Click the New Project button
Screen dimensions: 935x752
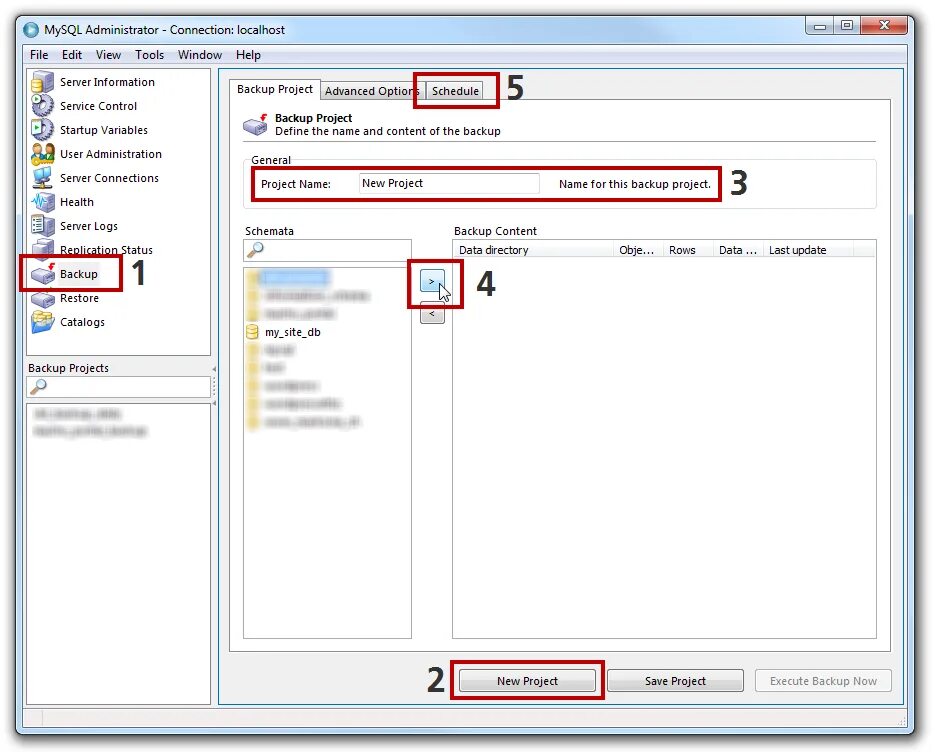527,680
